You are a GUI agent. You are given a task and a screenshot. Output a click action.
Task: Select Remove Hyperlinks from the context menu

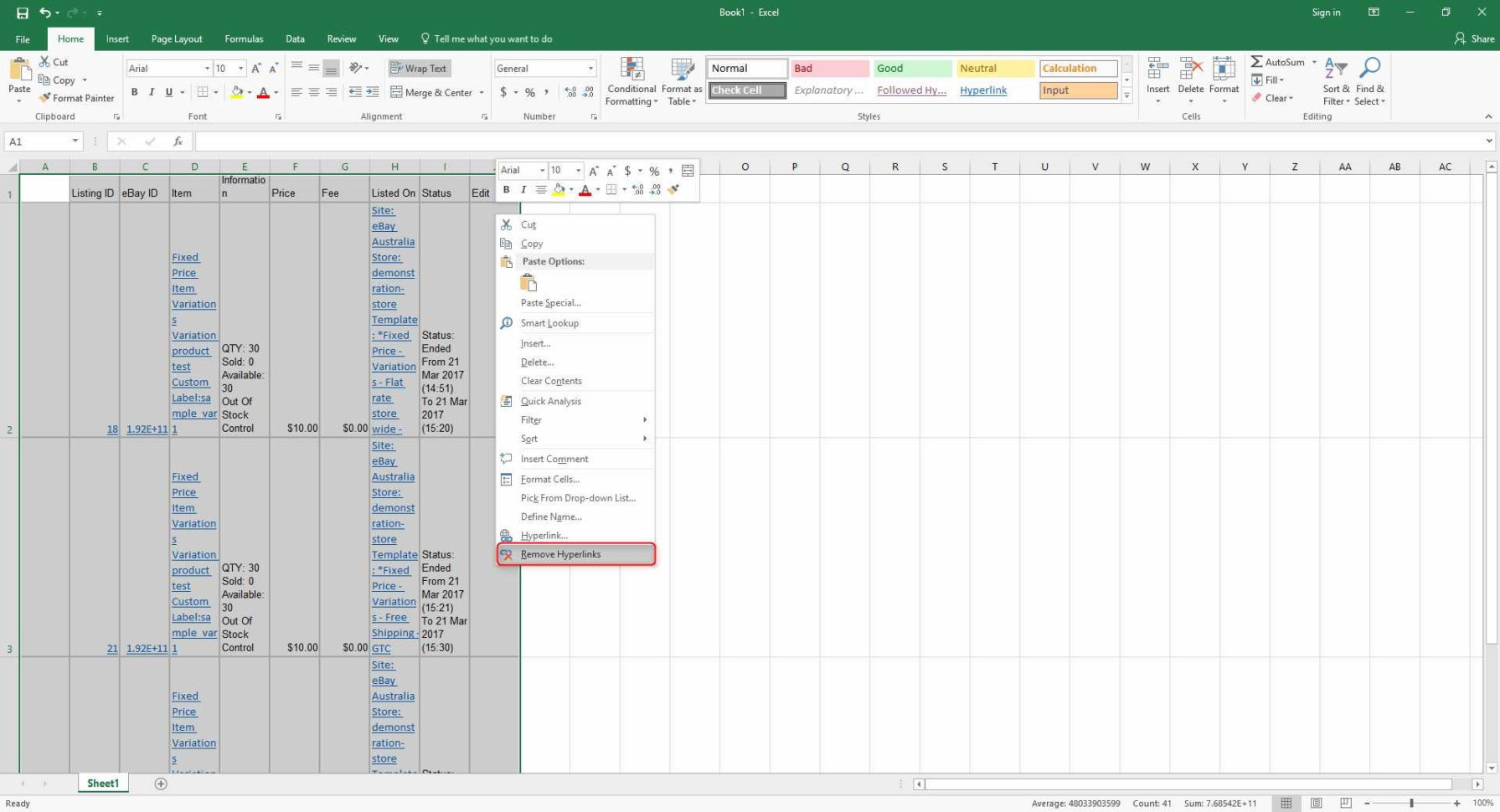[x=560, y=553]
